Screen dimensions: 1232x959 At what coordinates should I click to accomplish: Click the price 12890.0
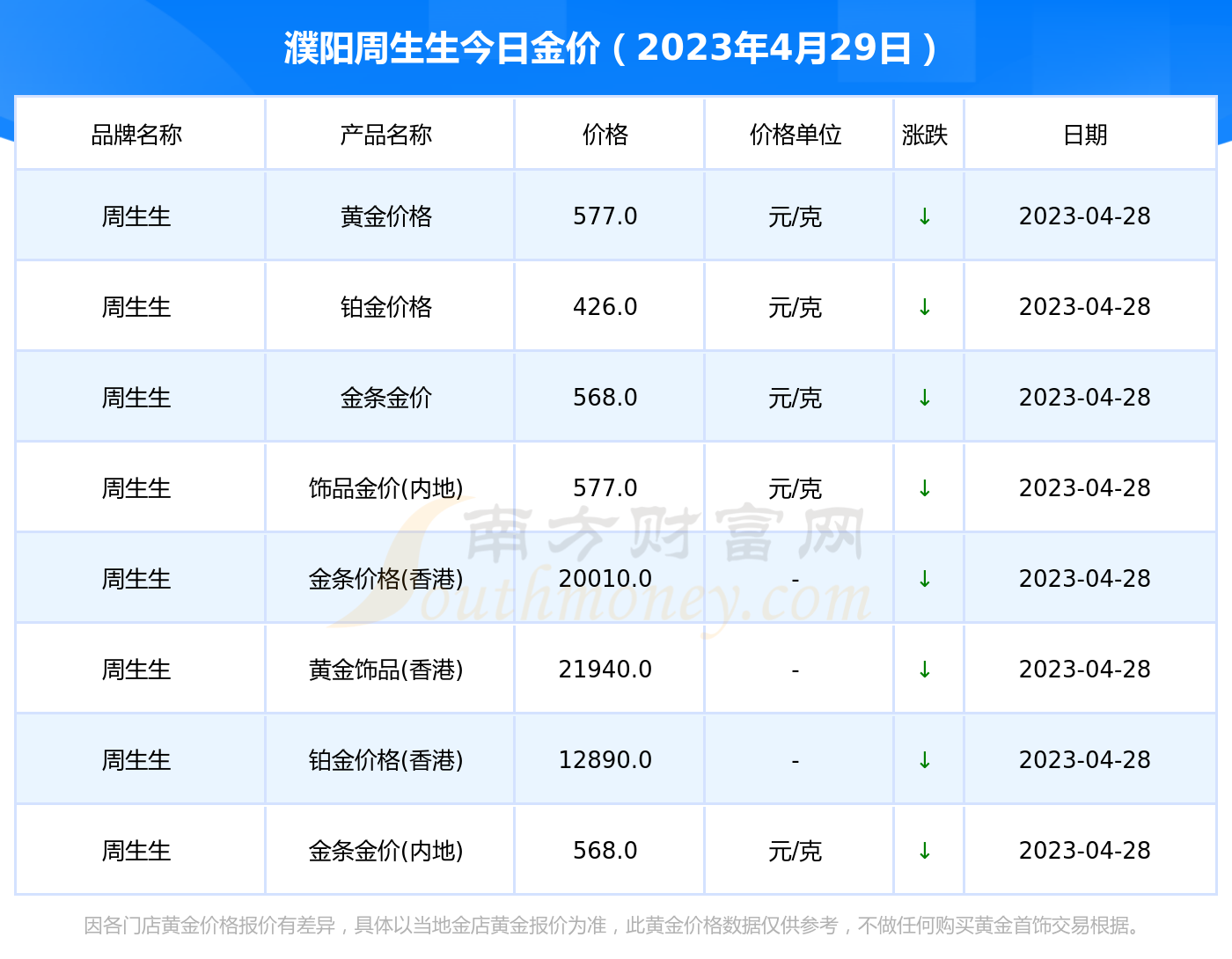(x=605, y=760)
